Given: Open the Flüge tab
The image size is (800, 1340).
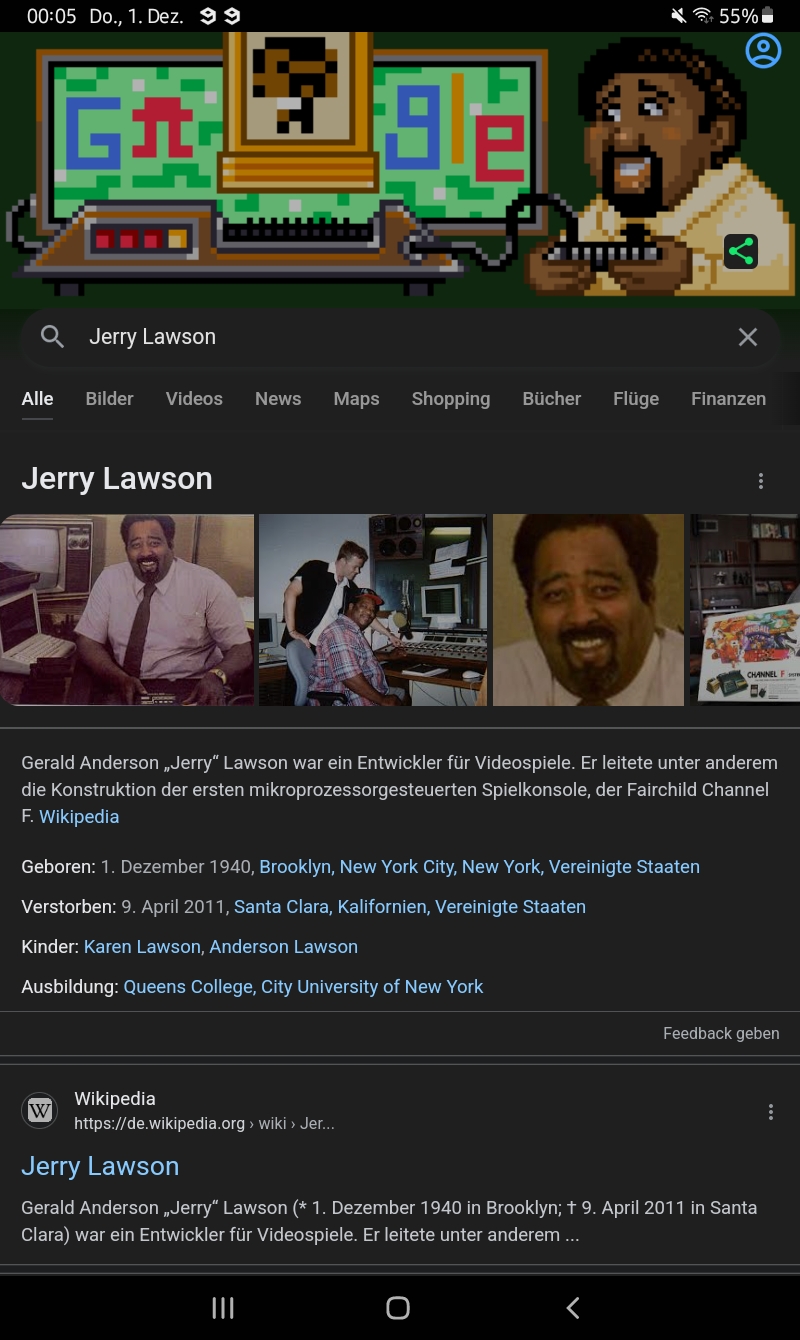Looking at the screenshot, I should coord(636,399).
